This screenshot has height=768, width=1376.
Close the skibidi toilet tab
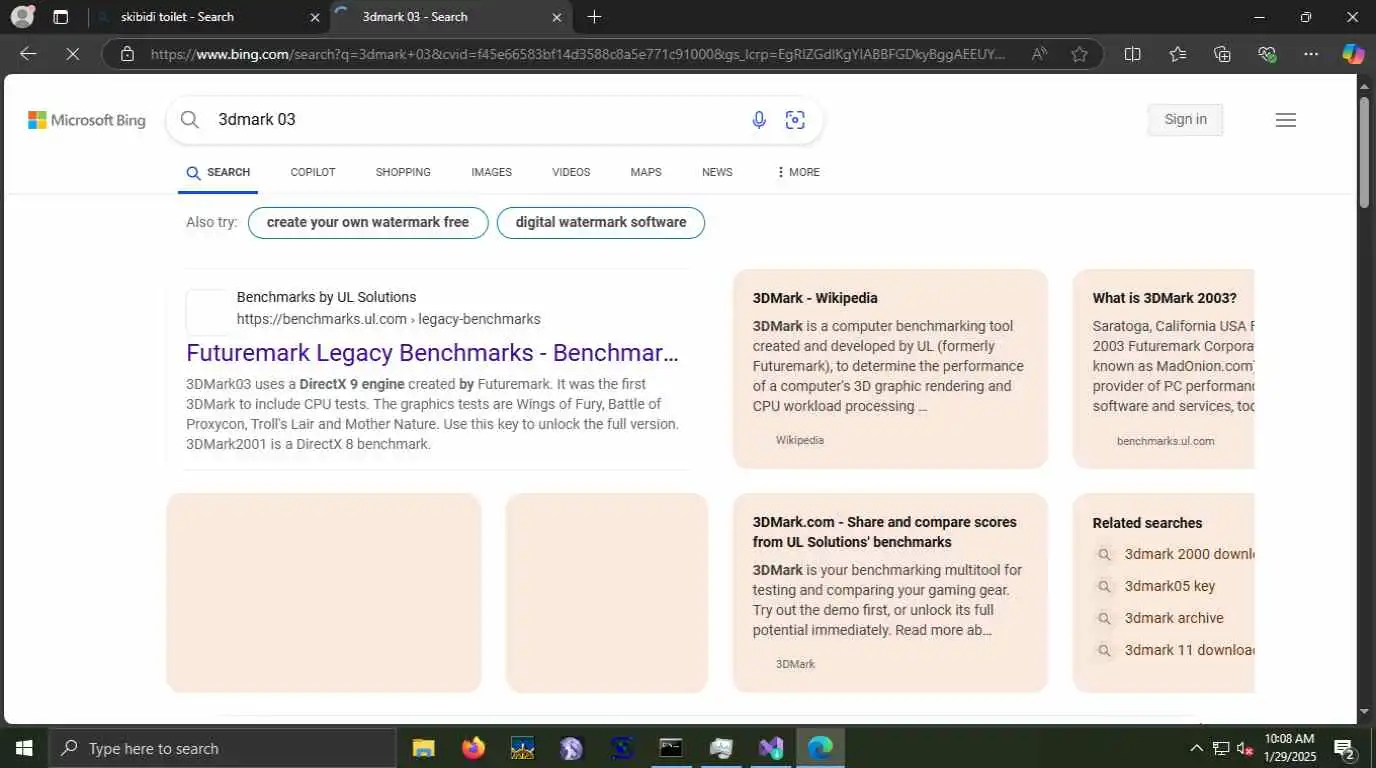[x=315, y=17]
